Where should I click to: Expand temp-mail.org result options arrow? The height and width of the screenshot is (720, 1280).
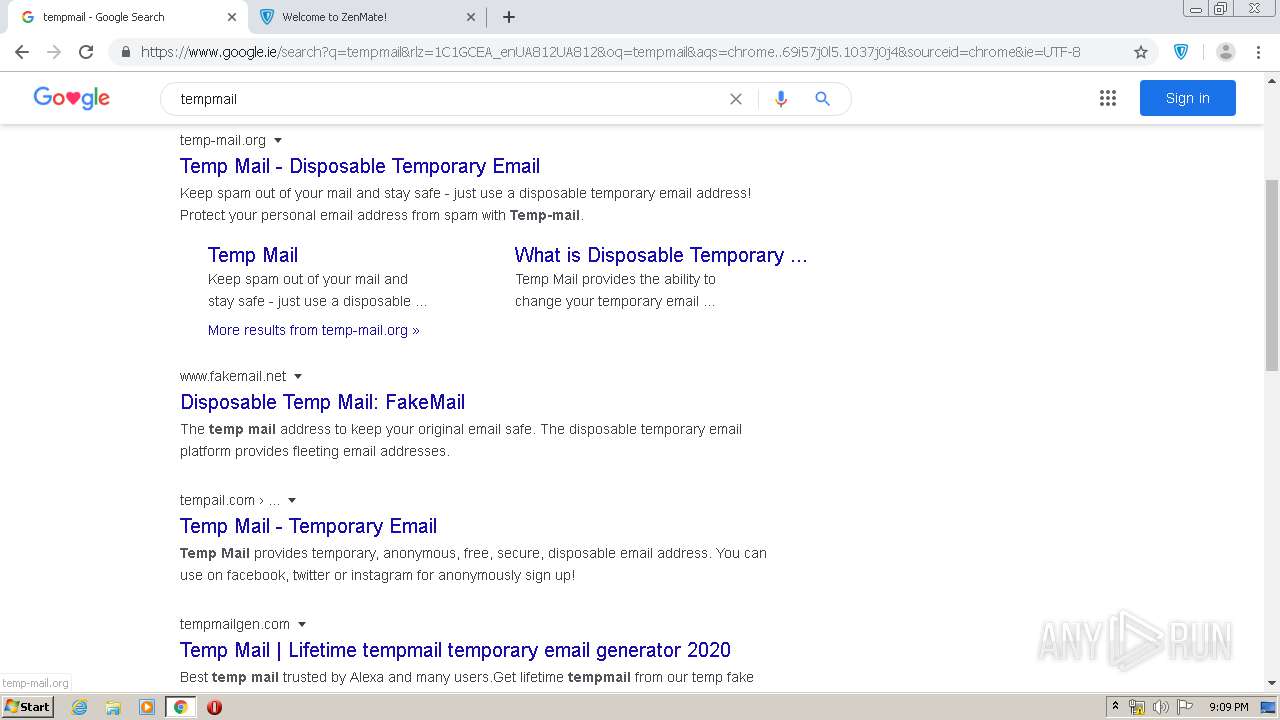pyautogui.click(x=278, y=140)
